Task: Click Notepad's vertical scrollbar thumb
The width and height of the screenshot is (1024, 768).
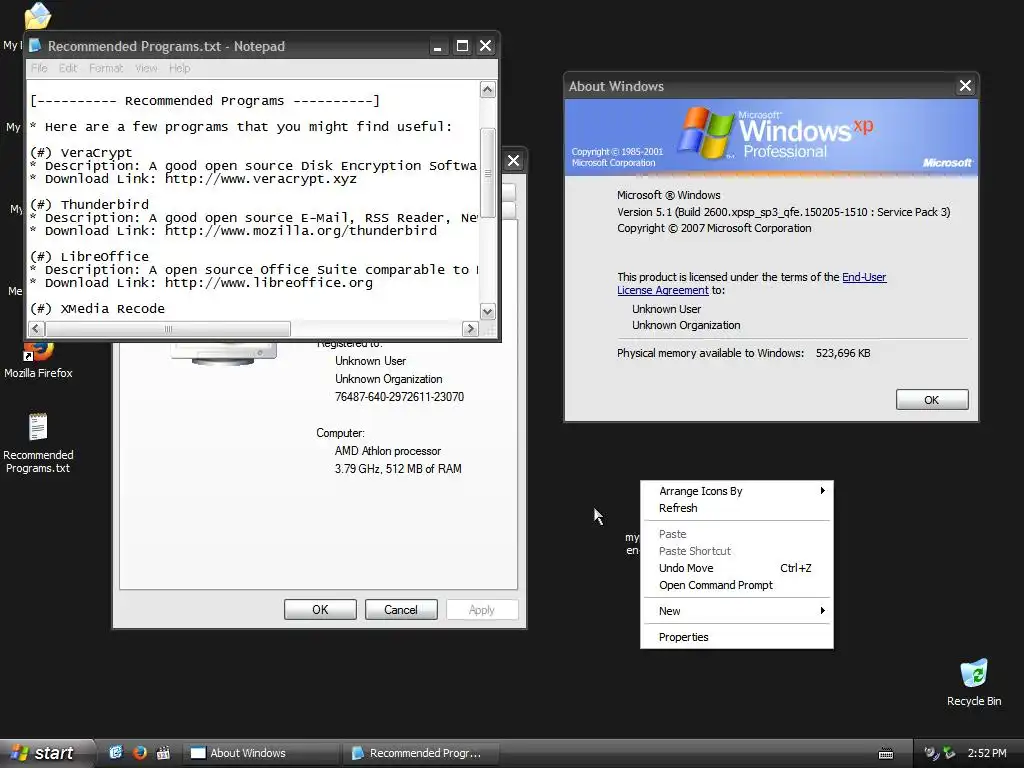Action: pos(488,173)
